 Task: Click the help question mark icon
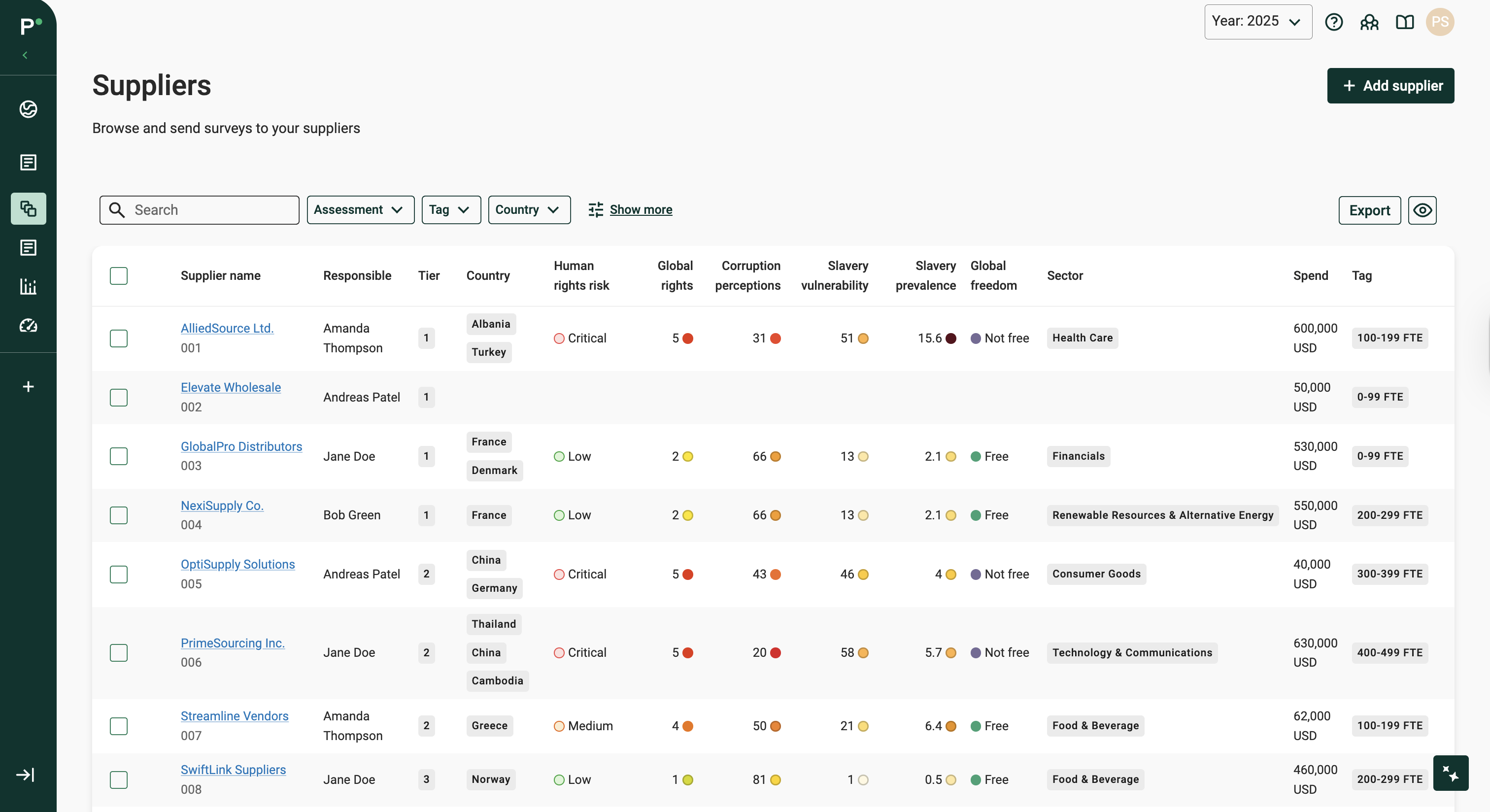[x=1333, y=22]
